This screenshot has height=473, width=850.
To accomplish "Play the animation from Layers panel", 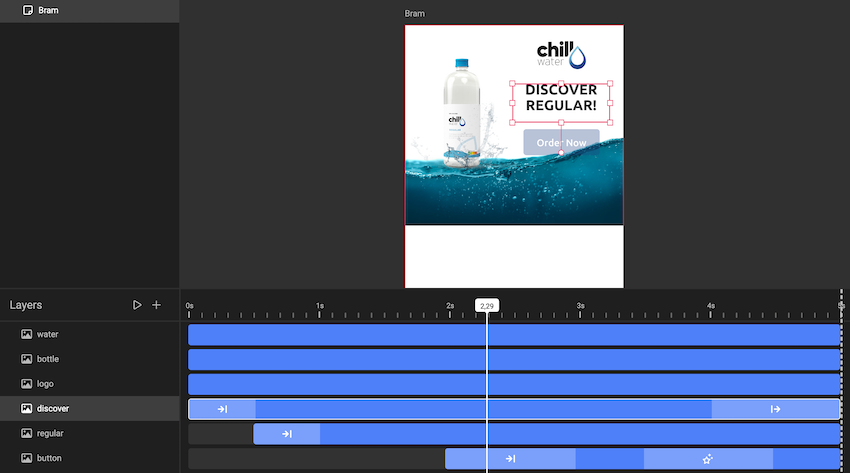I will [x=137, y=305].
